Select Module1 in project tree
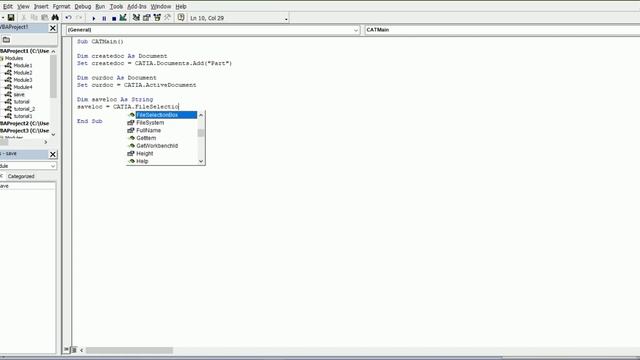This screenshot has width=640, height=360. click(x=22, y=65)
